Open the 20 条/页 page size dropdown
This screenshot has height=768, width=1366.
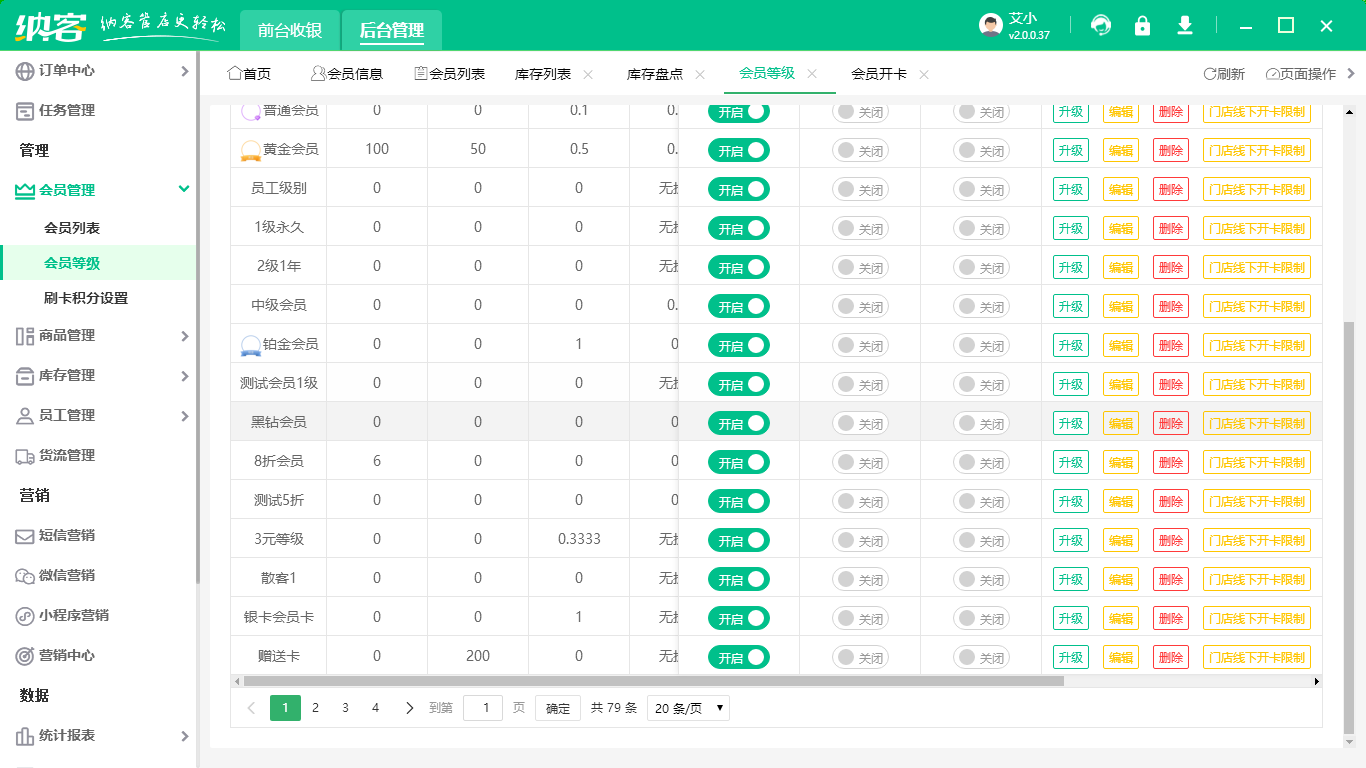688,708
